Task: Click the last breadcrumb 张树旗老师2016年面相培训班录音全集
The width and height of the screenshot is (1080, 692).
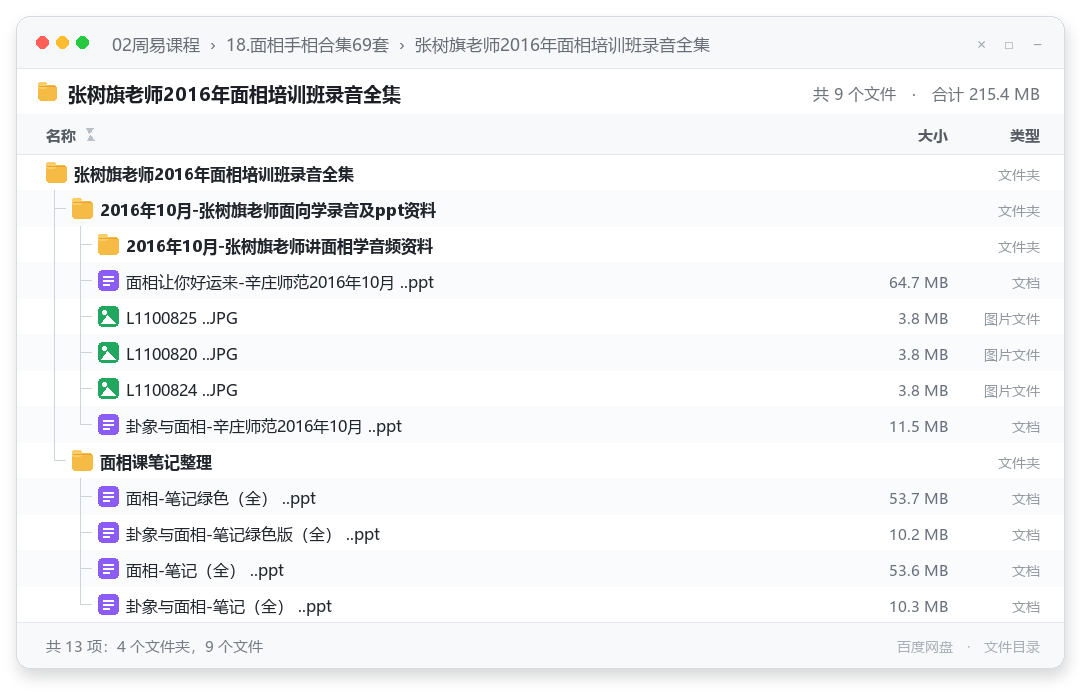Action: coord(562,45)
